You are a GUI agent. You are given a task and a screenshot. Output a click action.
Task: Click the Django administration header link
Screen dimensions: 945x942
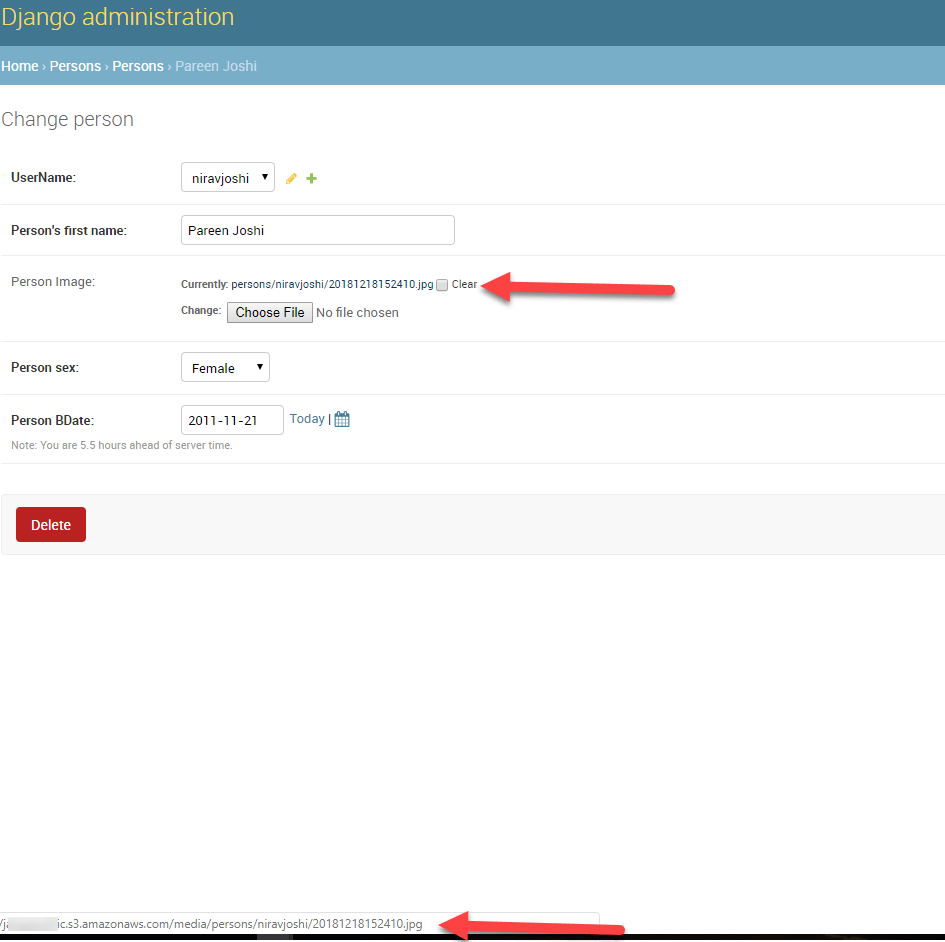coord(118,17)
